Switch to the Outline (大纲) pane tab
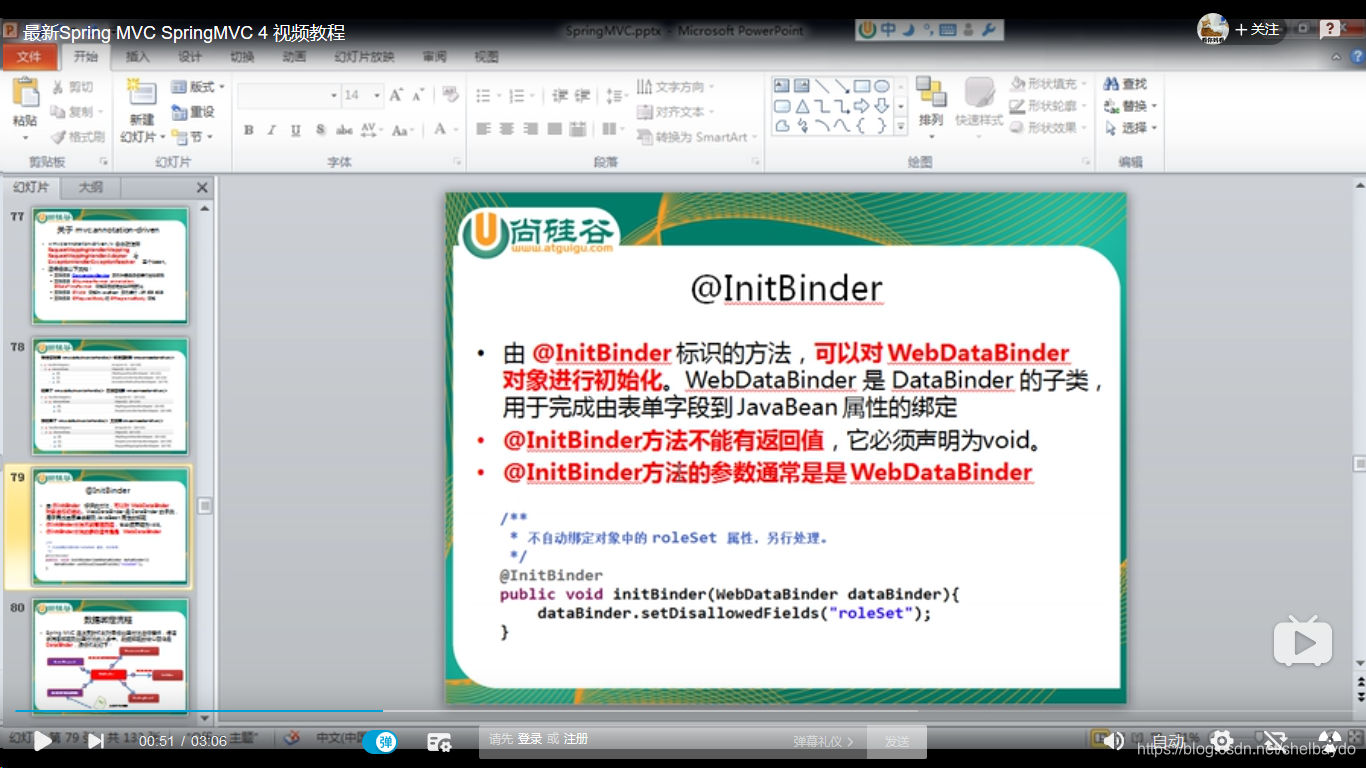 [91, 188]
